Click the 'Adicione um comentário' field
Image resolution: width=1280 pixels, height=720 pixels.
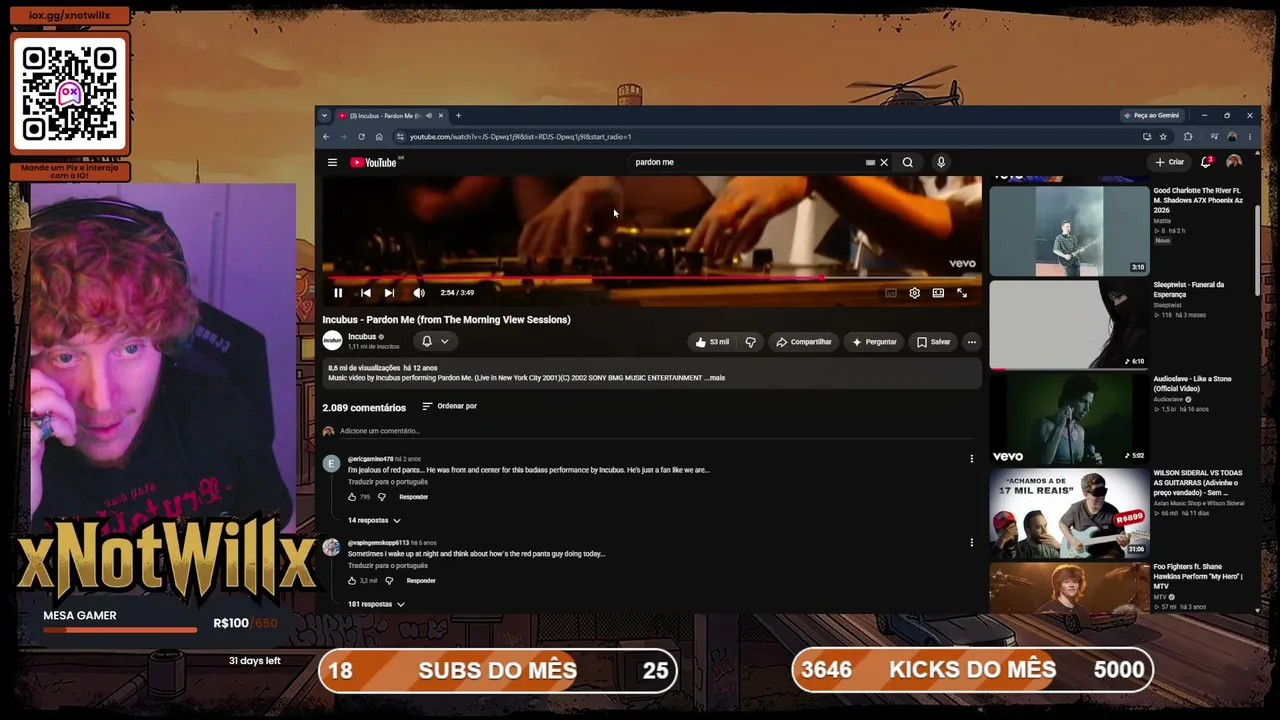pyautogui.click(x=656, y=431)
